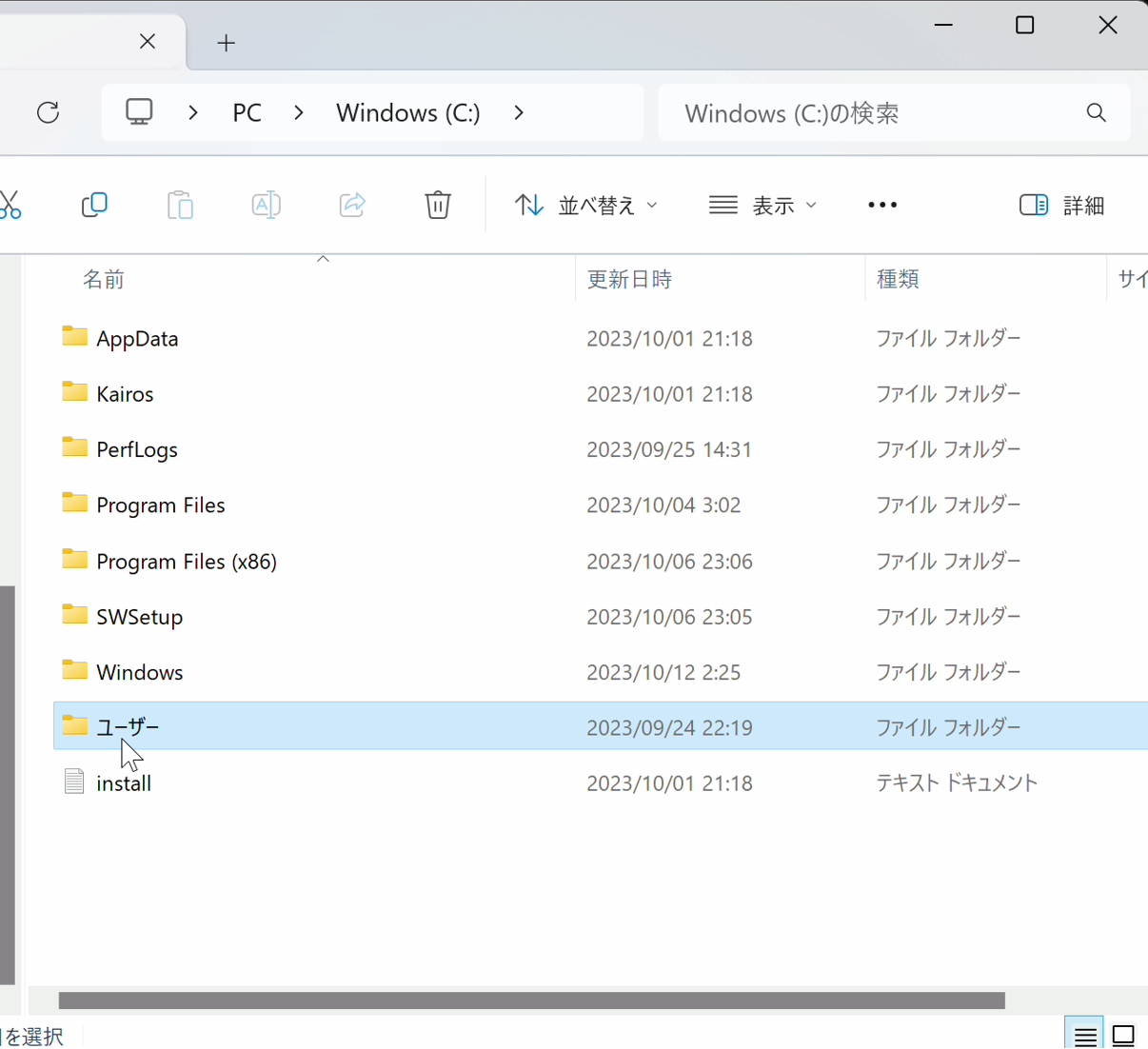Click the navigation pane vertical scrollbar
This screenshot has width=1148, height=1049.
(x=8, y=785)
